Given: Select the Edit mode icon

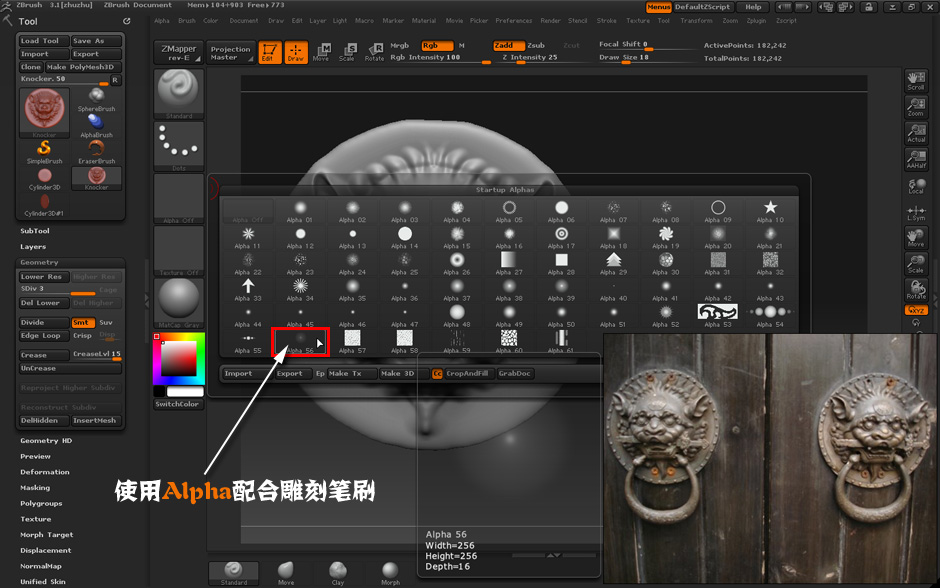Looking at the screenshot, I should click(x=270, y=52).
